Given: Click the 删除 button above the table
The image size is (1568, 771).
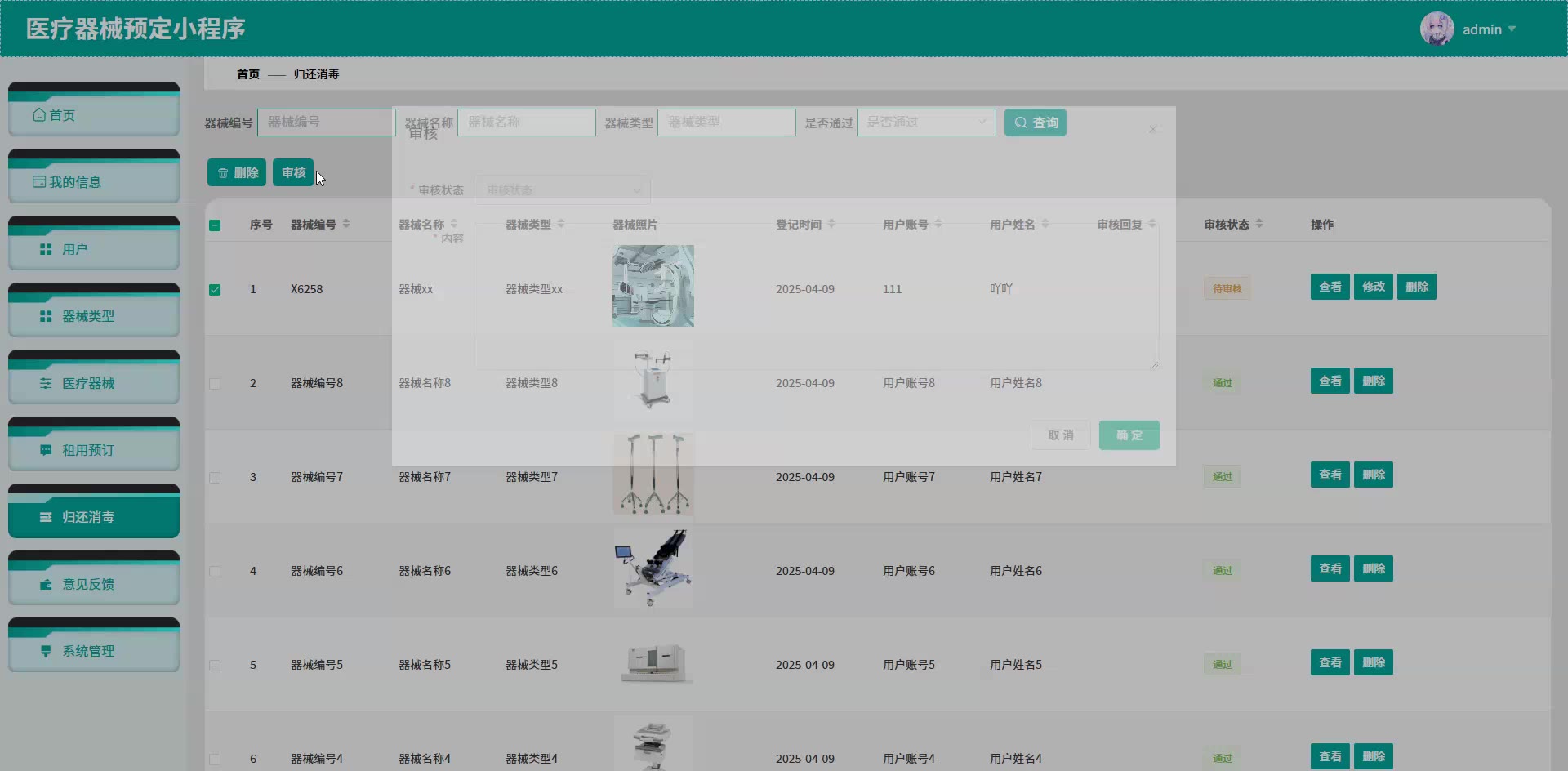Looking at the screenshot, I should 237,172.
